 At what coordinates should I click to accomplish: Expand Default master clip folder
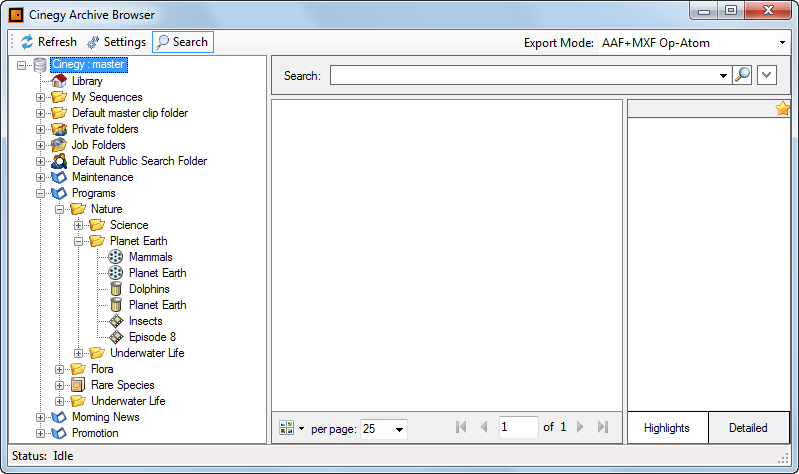pos(40,113)
